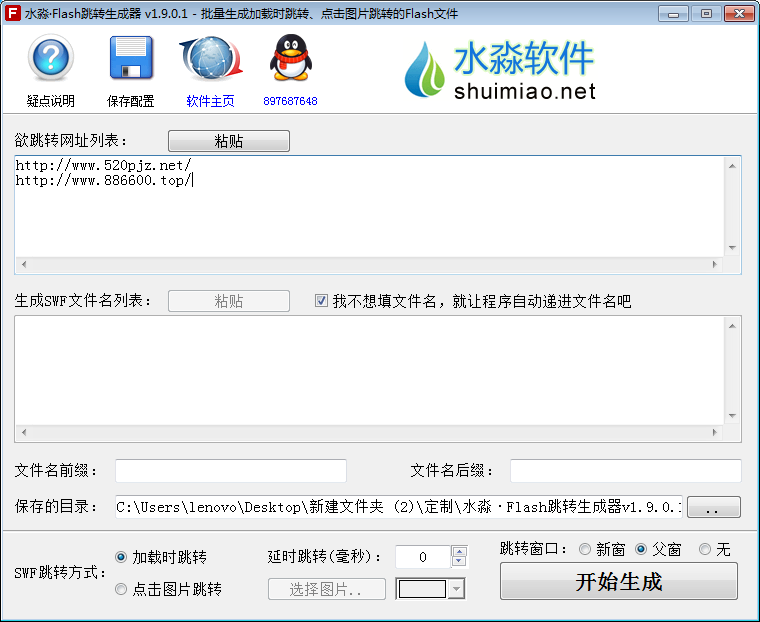Click SWF list vertical scrollbar up arrow
The width and height of the screenshot is (760, 622).
732,326
